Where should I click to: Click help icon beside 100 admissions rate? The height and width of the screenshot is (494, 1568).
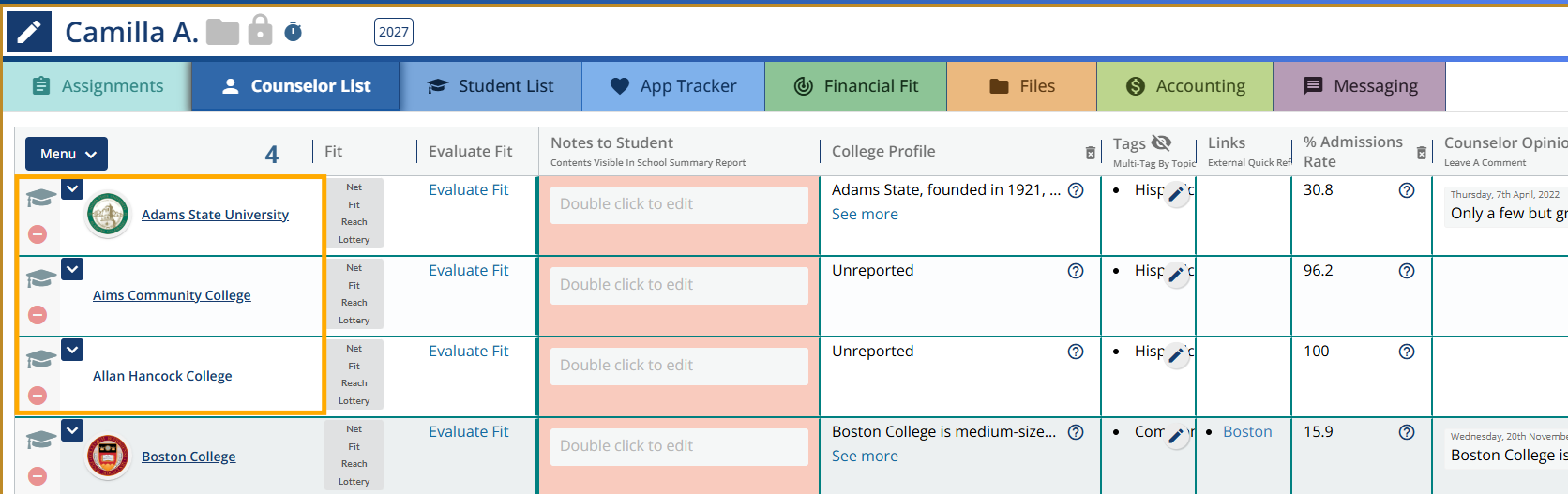pos(1407,352)
